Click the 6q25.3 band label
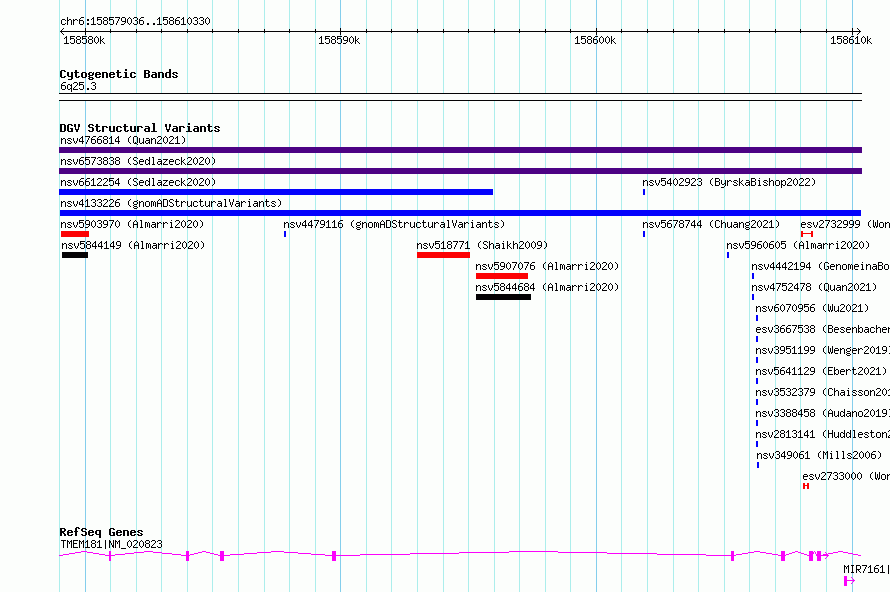Viewport: 890px width, 592px height. (x=78, y=86)
